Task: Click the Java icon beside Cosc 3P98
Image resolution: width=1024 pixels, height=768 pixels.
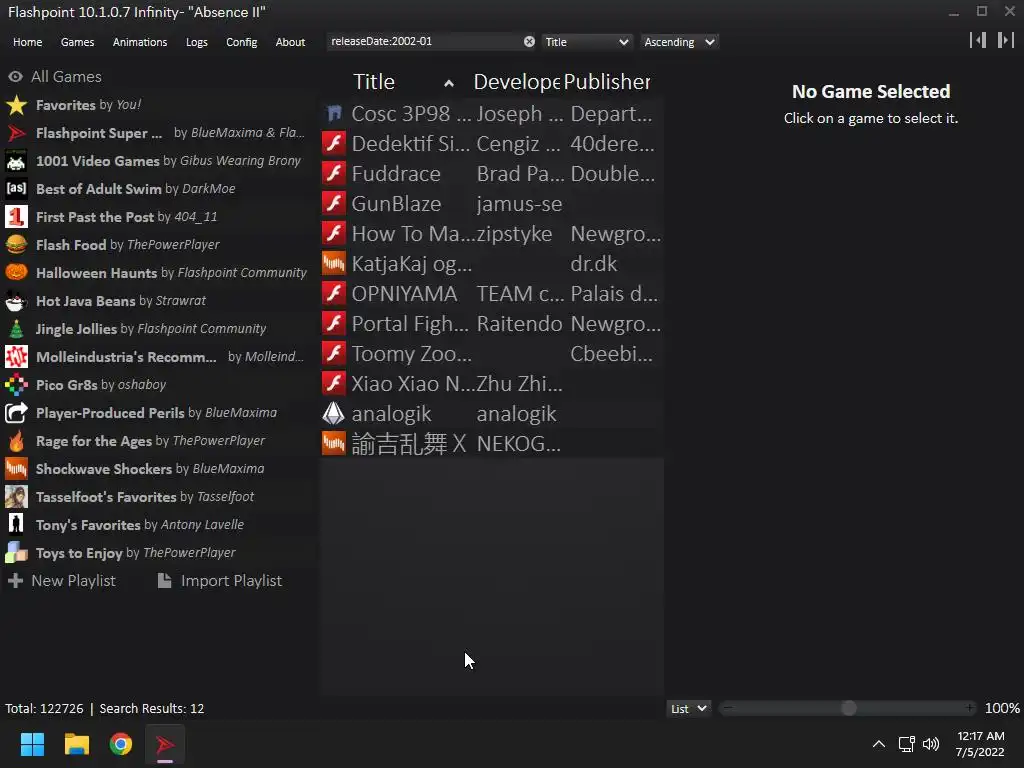Action: coord(334,114)
